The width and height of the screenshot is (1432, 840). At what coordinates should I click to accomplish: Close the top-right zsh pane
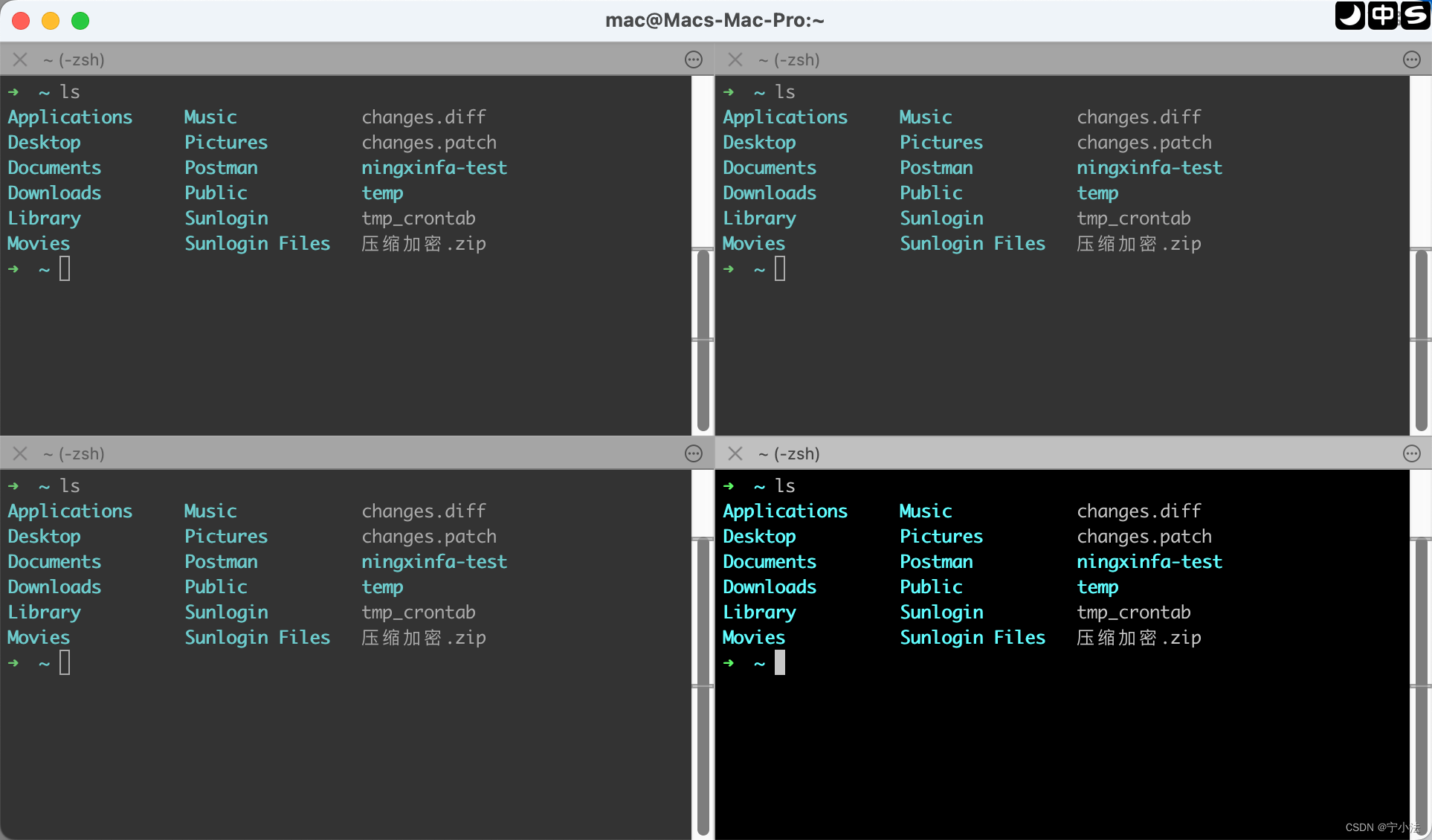735,59
